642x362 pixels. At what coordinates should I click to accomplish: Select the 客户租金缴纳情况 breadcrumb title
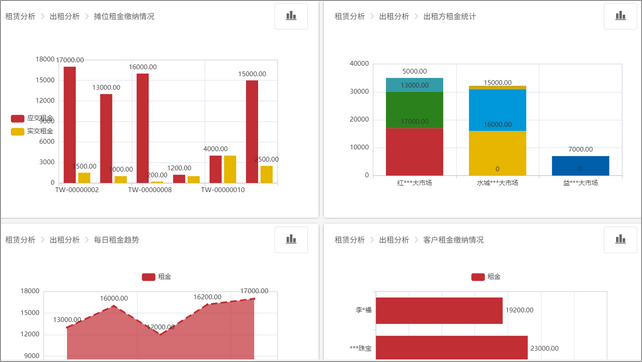pos(453,240)
